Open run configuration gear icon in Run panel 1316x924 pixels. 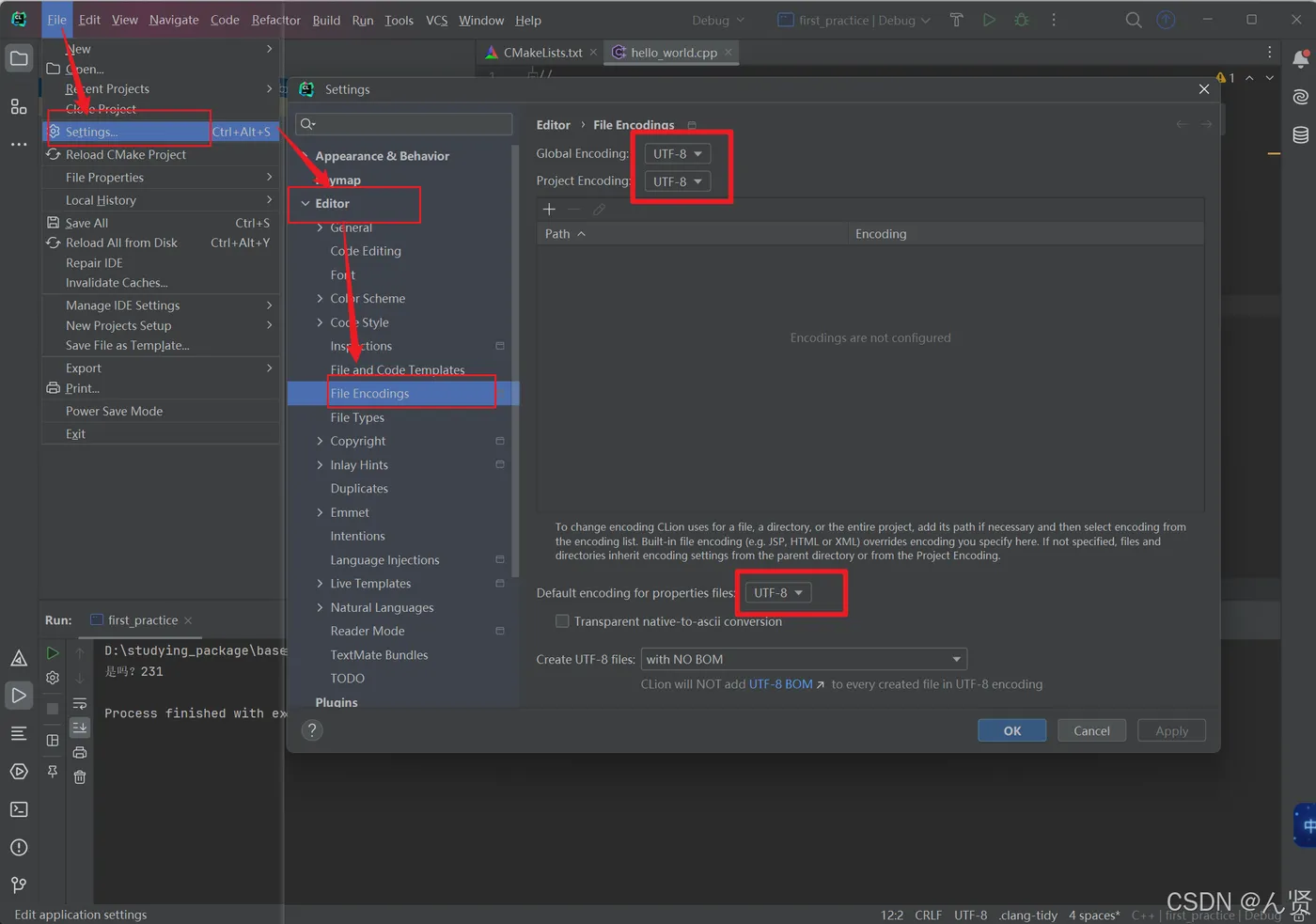(53, 678)
